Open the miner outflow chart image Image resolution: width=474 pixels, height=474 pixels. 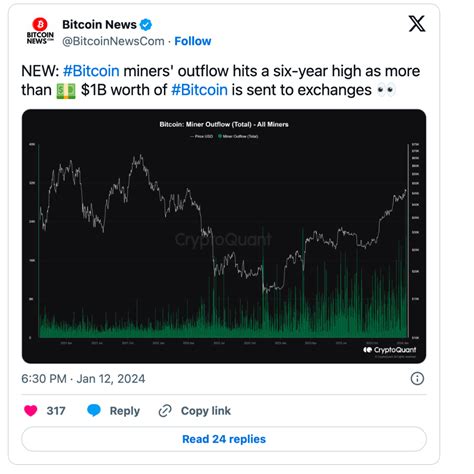click(x=224, y=236)
